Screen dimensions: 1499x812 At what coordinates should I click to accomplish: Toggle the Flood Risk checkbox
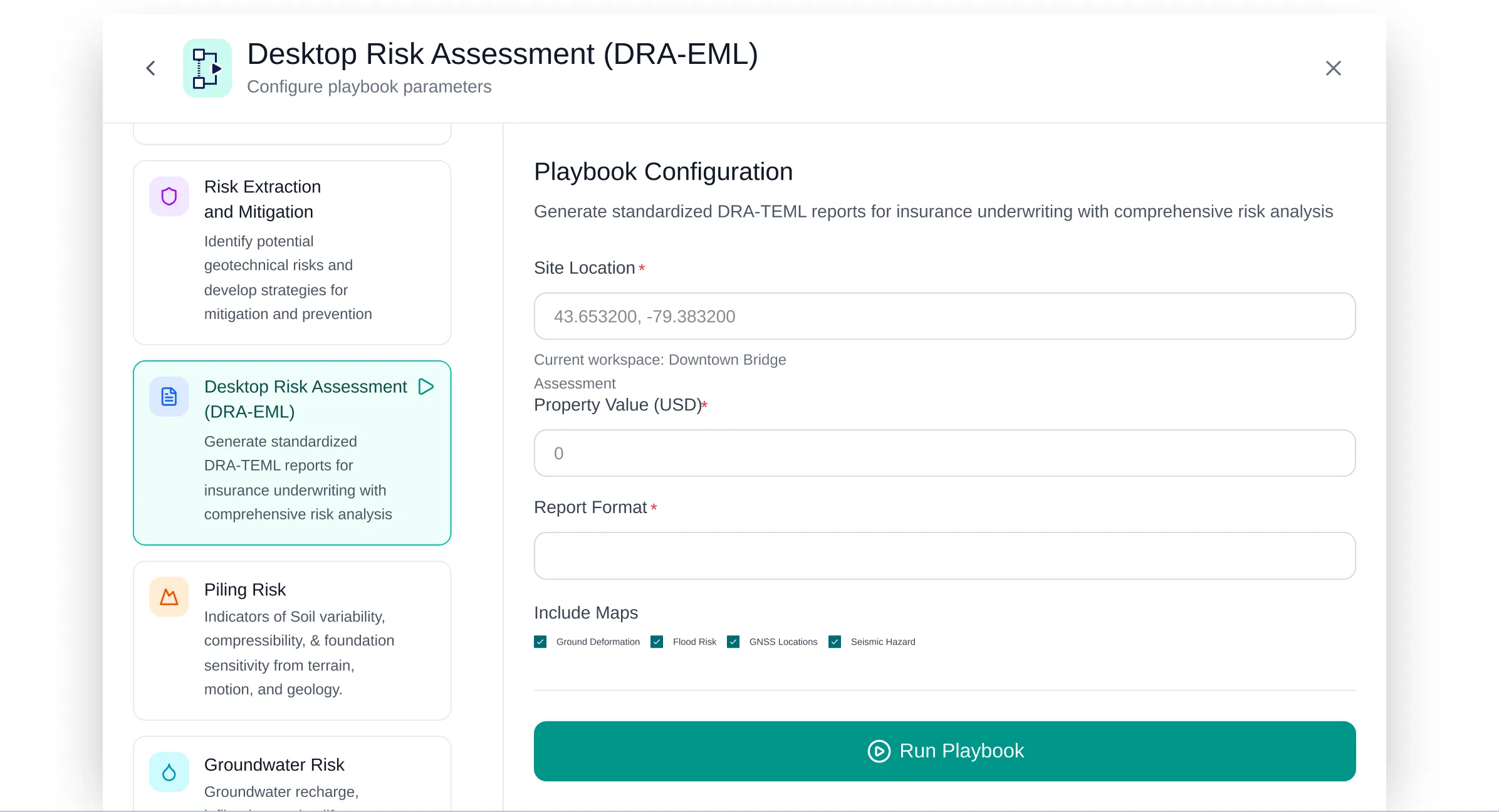coord(657,642)
